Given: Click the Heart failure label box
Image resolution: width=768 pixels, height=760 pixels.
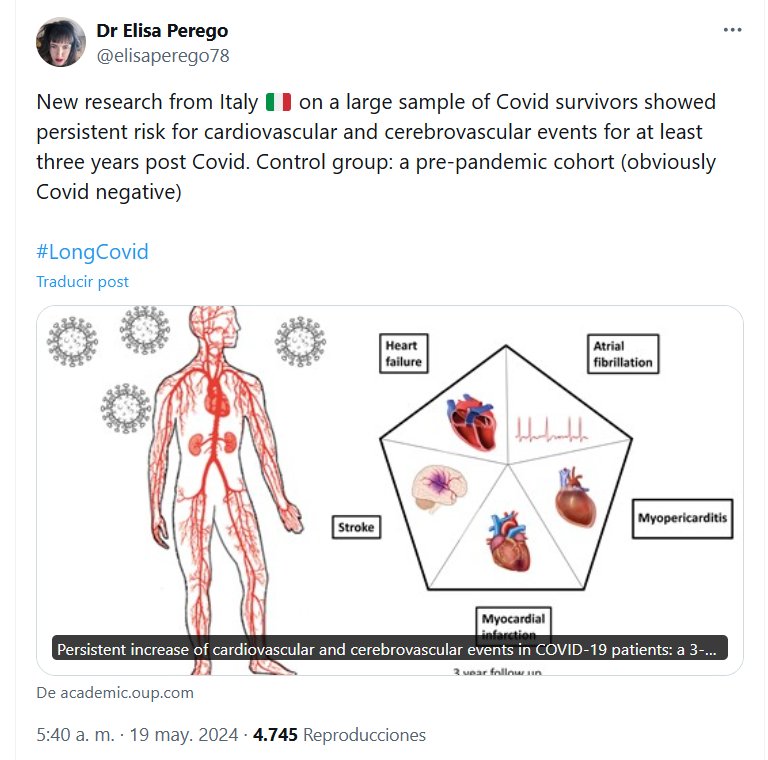Looking at the screenshot, I should point(404,353).
